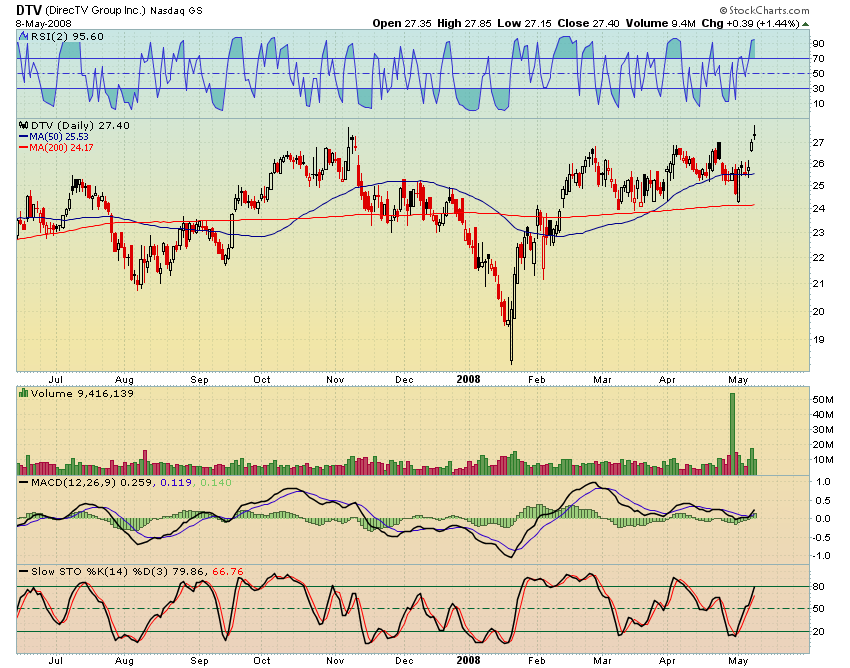Screen dimensions: 850x668
Task: Click the MA(50) 25.53 legend text
Action: [x=59, y=137]
